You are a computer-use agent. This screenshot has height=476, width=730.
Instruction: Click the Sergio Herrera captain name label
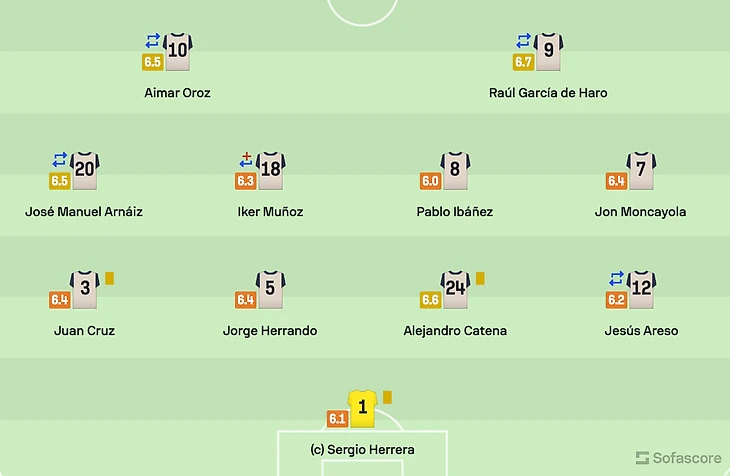click(362, 450)
